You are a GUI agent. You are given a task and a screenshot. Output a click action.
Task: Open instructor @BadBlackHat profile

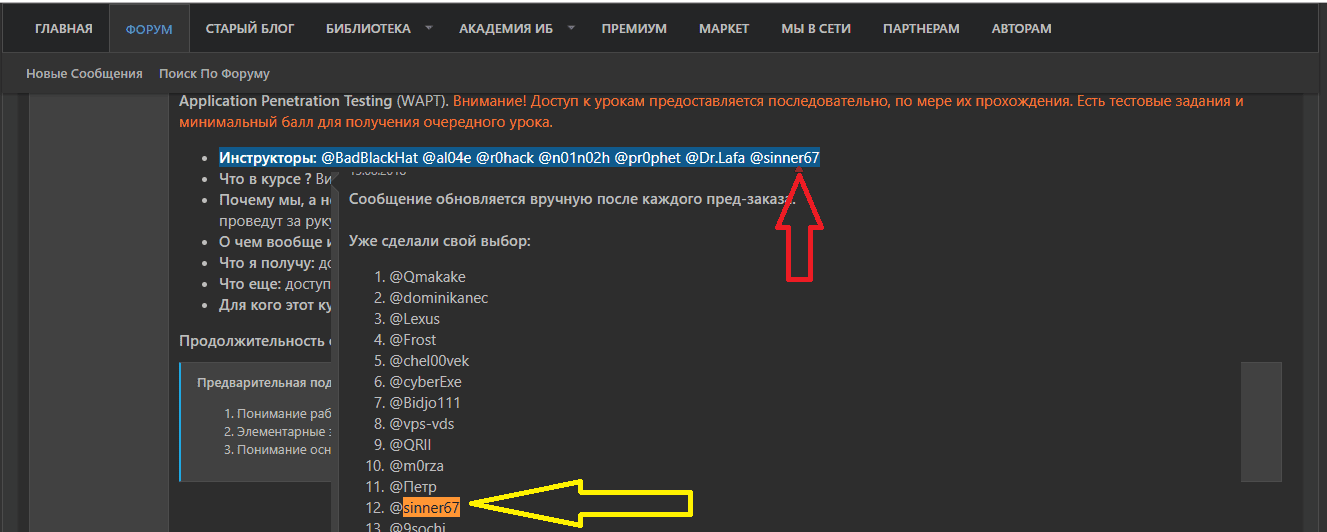coord(369,158)
